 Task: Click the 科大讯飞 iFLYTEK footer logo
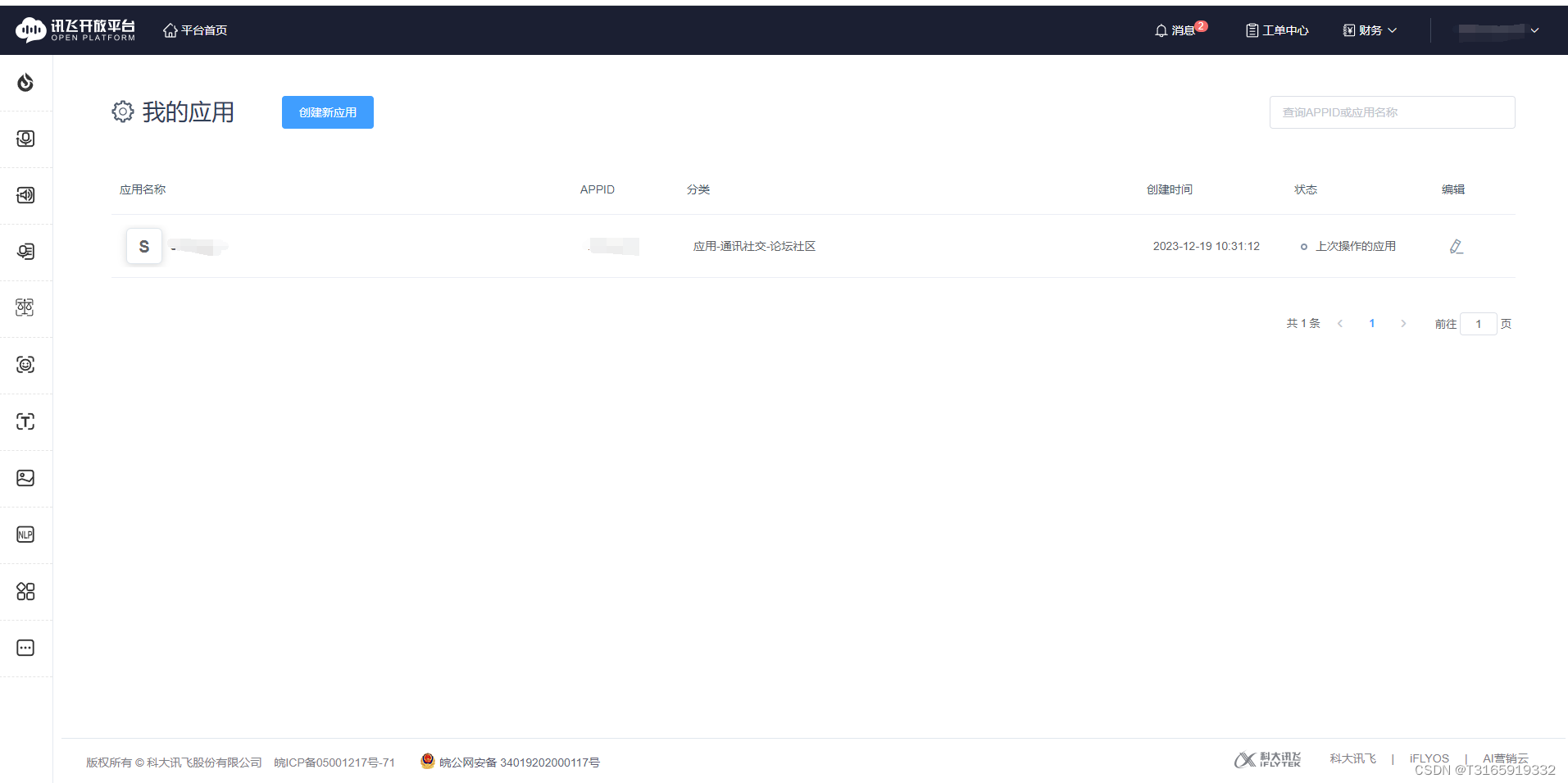tap(1267, 759)
